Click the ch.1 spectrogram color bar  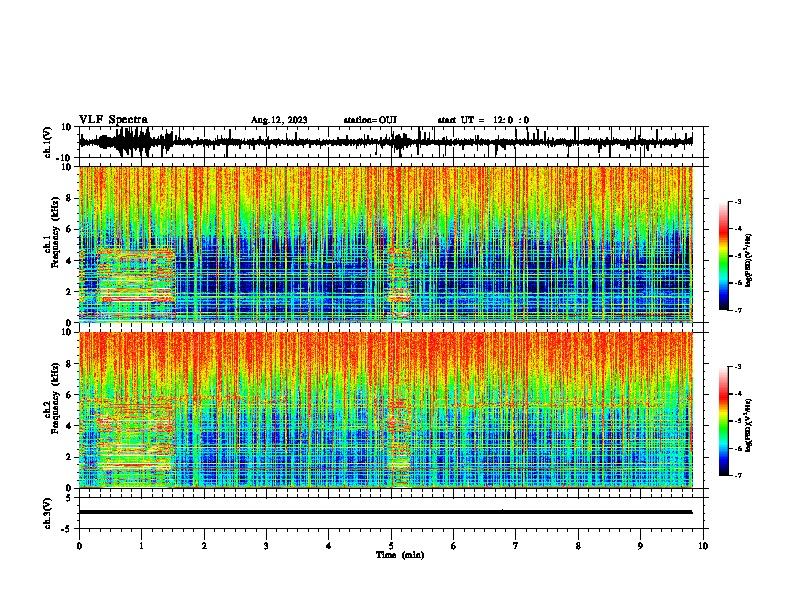[x=724, y=256]
